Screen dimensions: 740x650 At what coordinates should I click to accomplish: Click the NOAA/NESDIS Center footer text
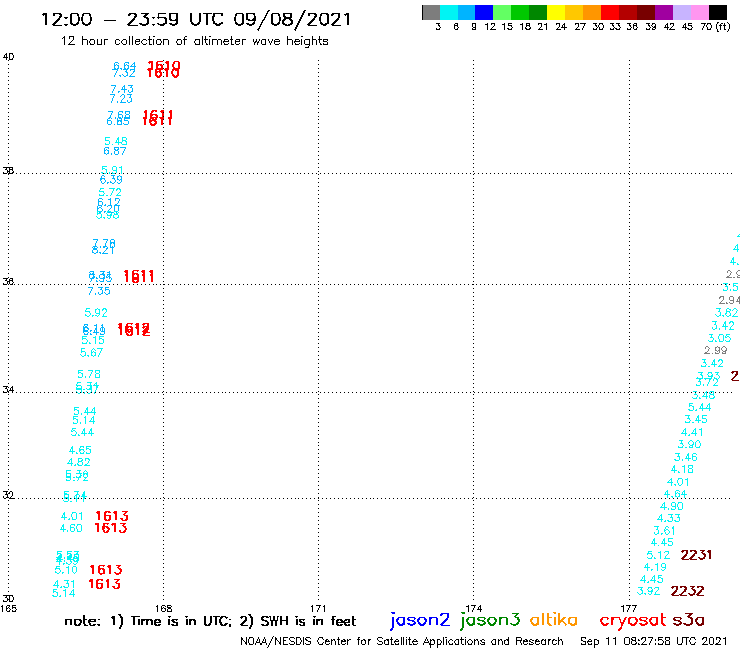click(402, 641)
